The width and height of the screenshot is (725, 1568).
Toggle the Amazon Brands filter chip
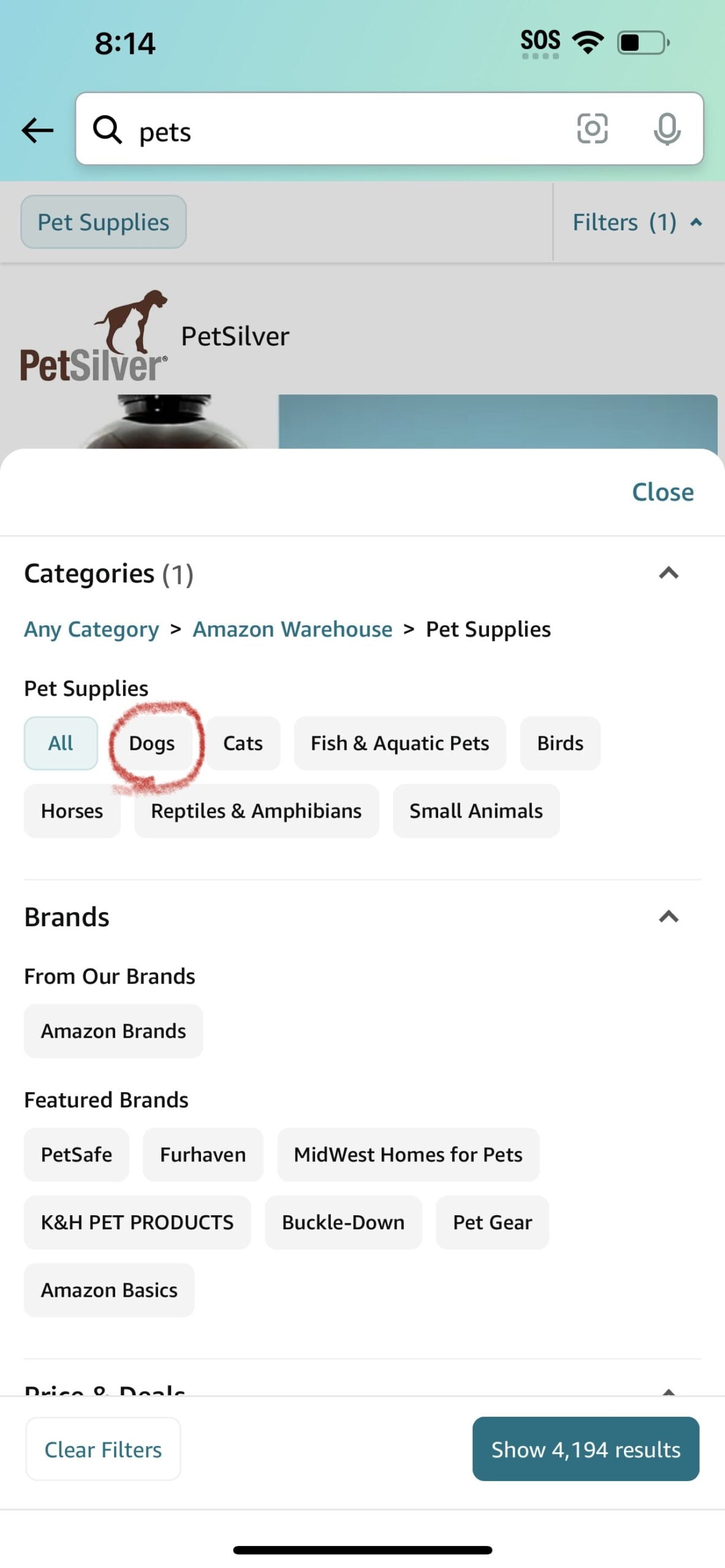coord(113,1031)
